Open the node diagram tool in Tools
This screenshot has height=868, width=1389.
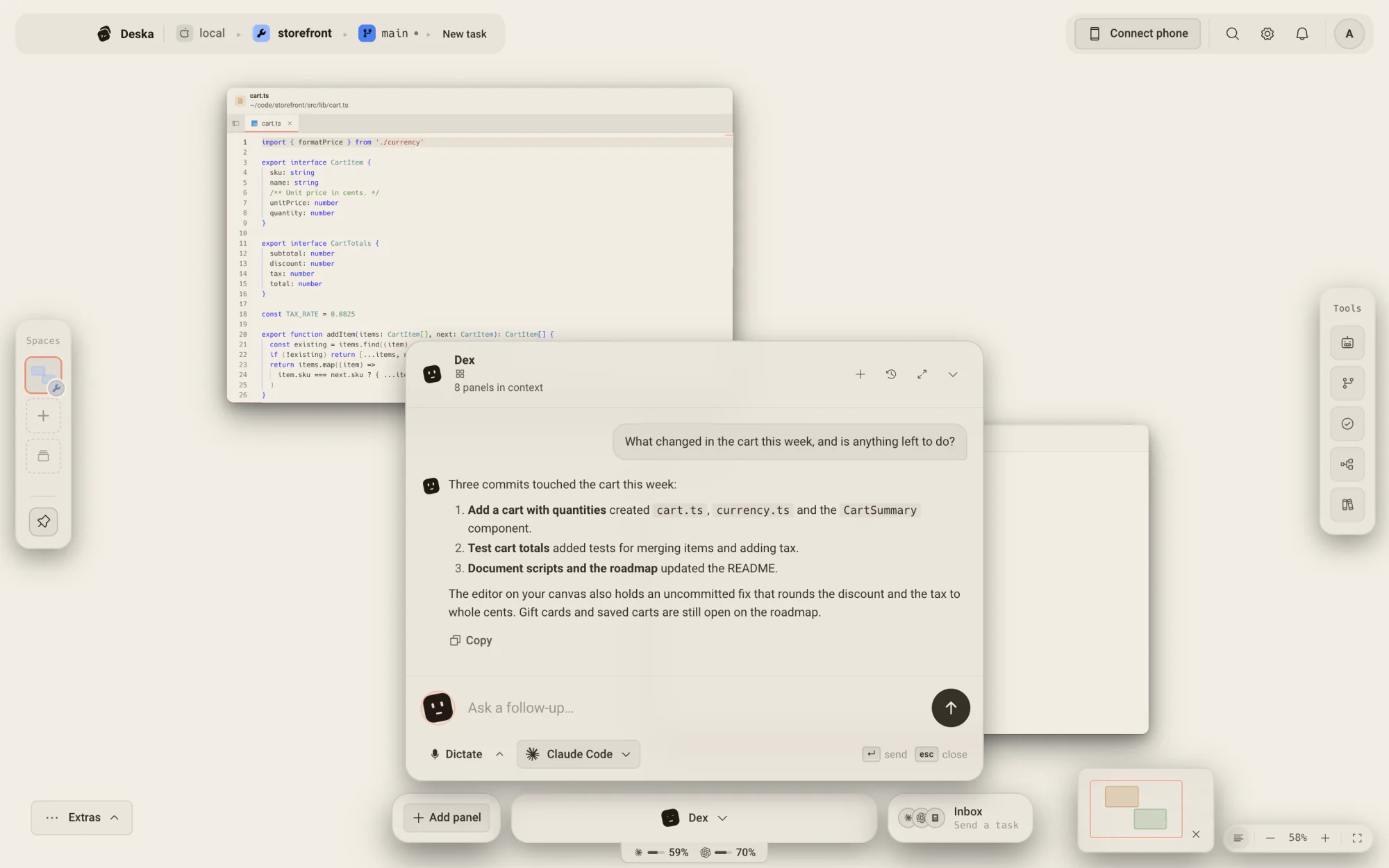1347,465
